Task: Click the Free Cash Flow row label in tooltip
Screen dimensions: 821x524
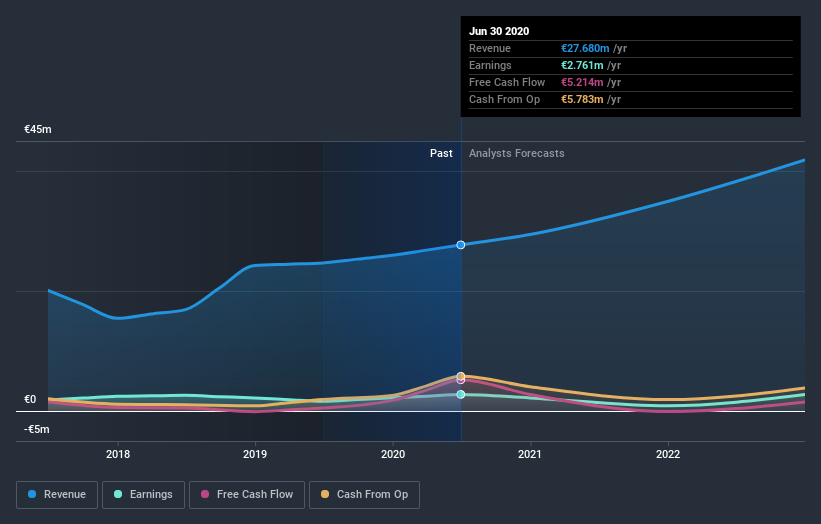Action: tap(507, 82)
